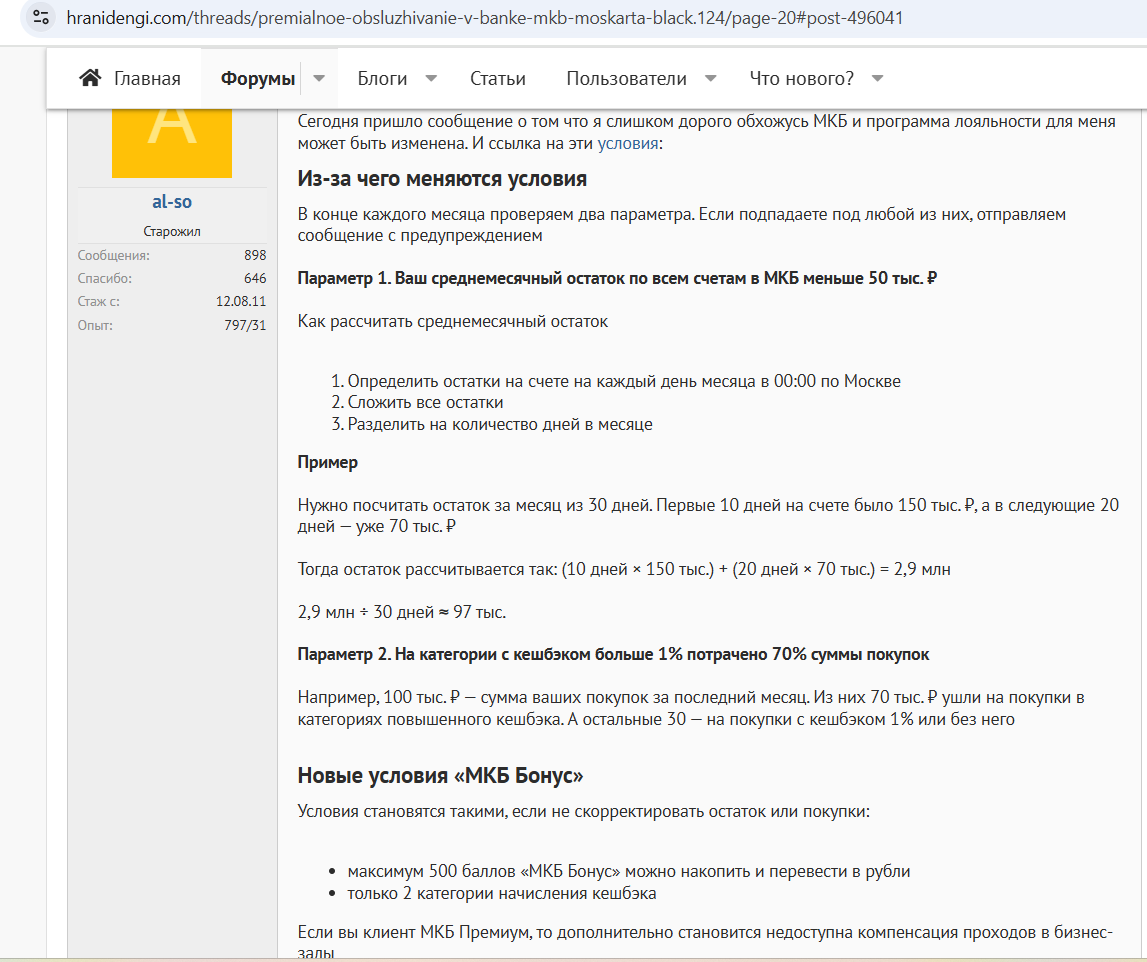Click the Спасибо count 646
This screenshot has width=1147, height=962.
coord(255,278)
